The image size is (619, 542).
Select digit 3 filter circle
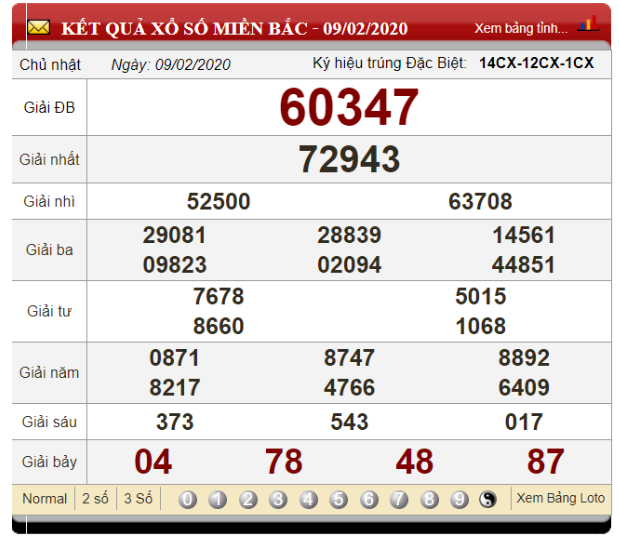click(278, 499)
